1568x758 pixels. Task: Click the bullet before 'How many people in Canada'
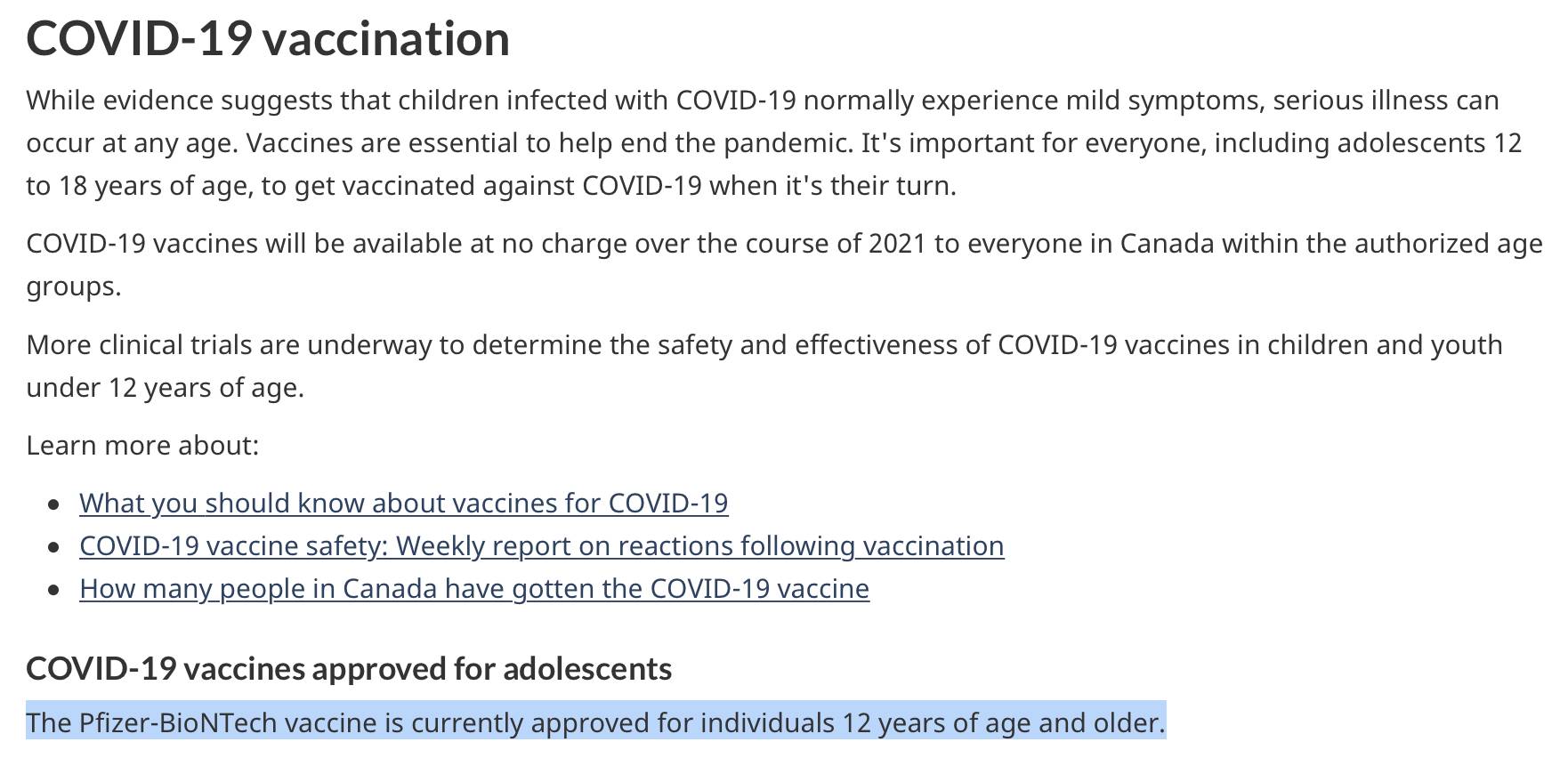55,590
